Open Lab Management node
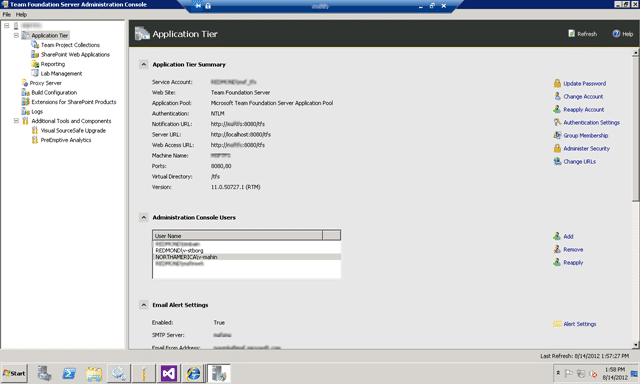The width and height of the screenshot is (640, 384). click(x=61, y=73)
